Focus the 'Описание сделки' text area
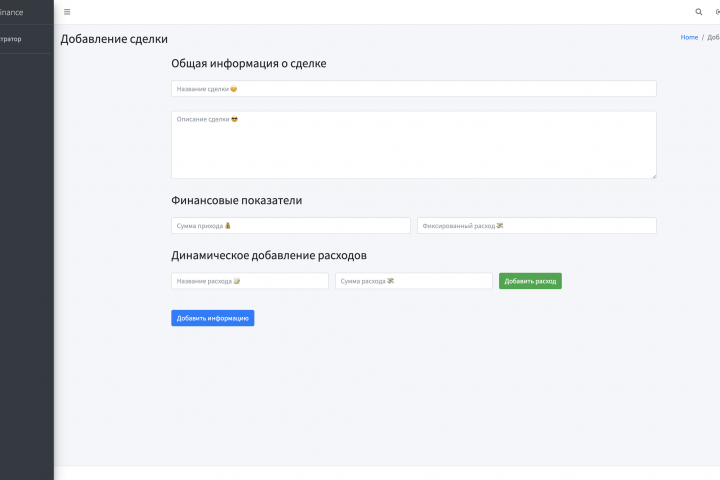Screen dimensions: 720x480 pyautogui.click(x=414, y=145)
